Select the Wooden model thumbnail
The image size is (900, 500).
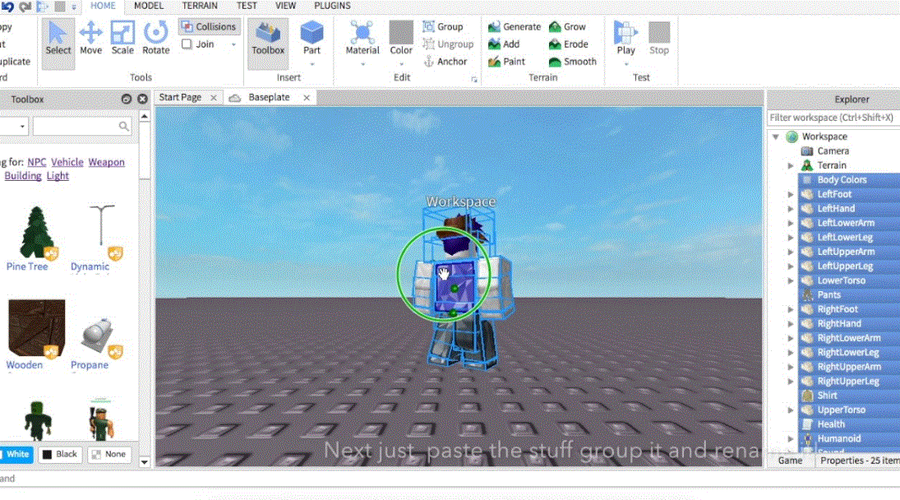coord(36,328)
